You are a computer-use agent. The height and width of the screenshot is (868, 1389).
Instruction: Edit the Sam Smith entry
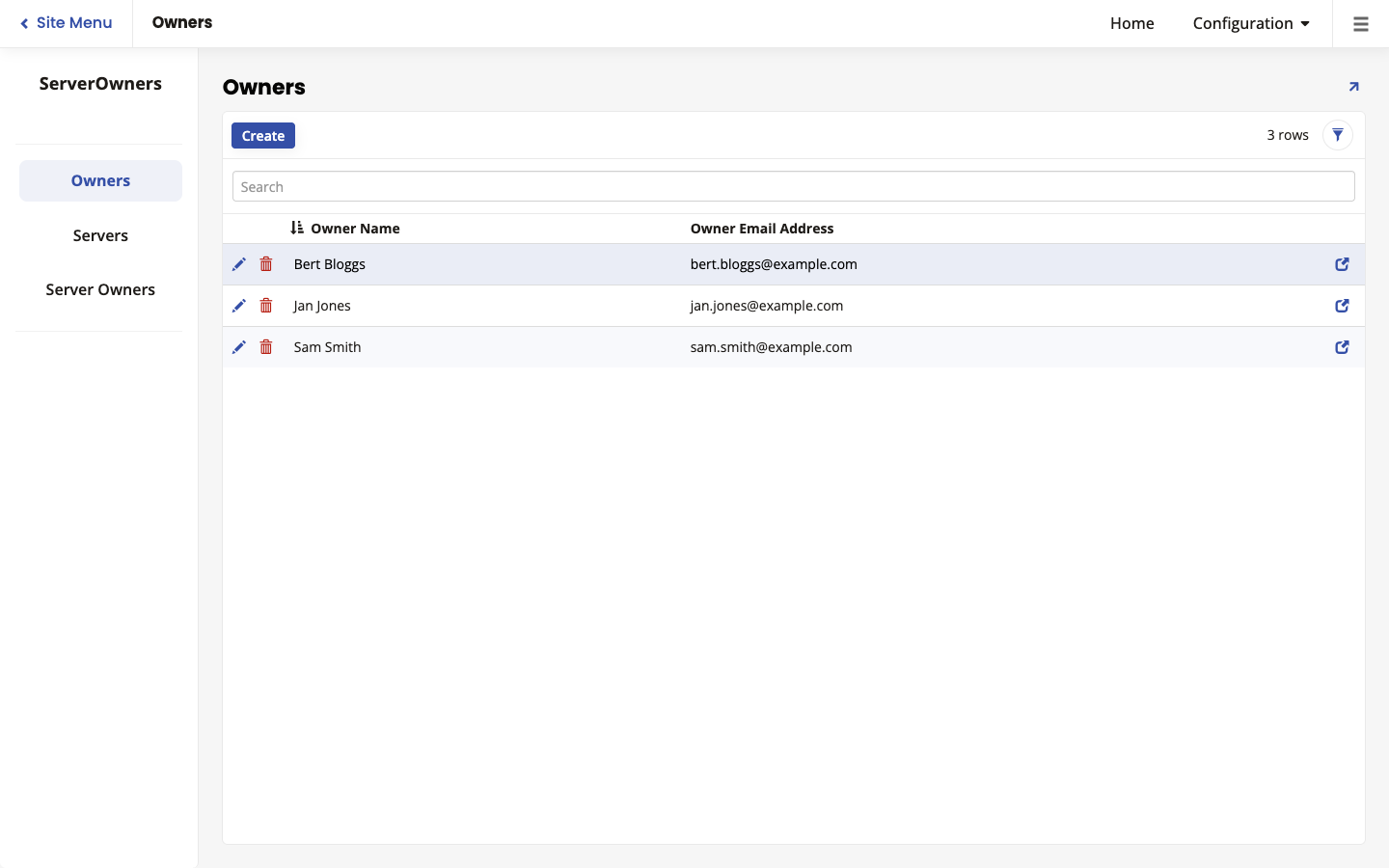(239, 347)
